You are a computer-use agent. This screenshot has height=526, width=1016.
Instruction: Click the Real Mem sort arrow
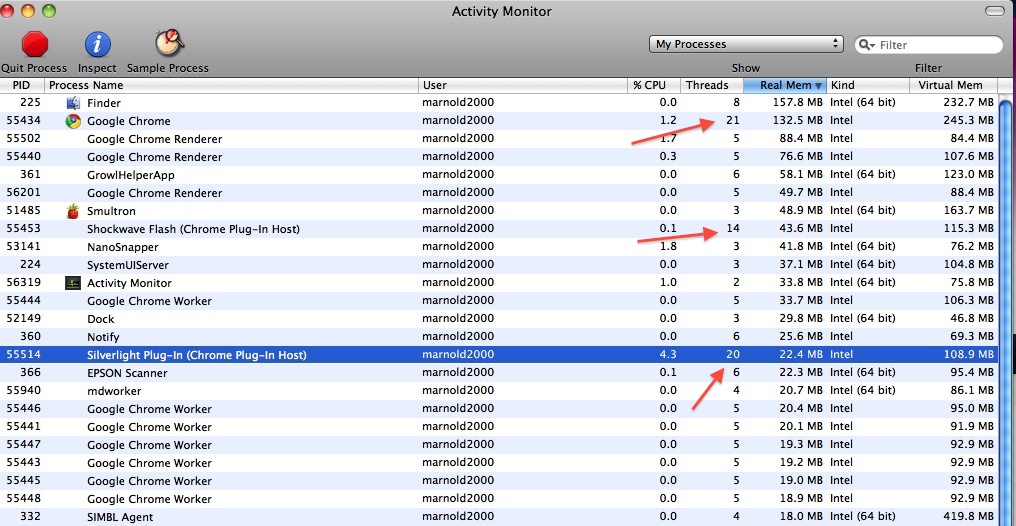pyautogui.click(x=818, y=86)
